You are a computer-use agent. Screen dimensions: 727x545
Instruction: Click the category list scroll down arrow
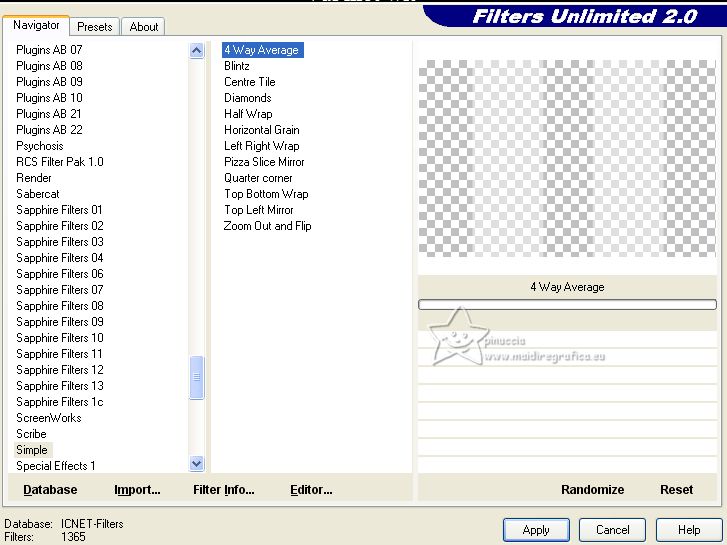(x=197, y=463)
